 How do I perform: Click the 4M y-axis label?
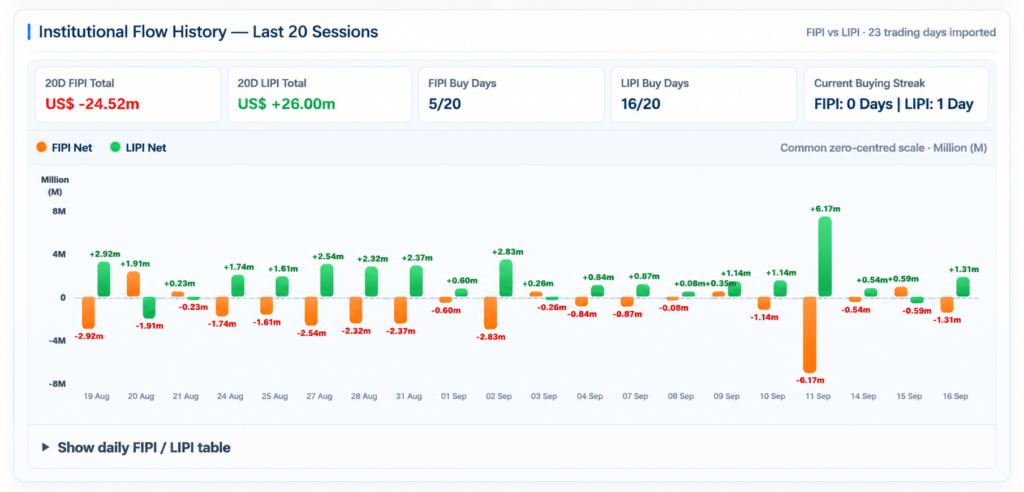(59, 254)
